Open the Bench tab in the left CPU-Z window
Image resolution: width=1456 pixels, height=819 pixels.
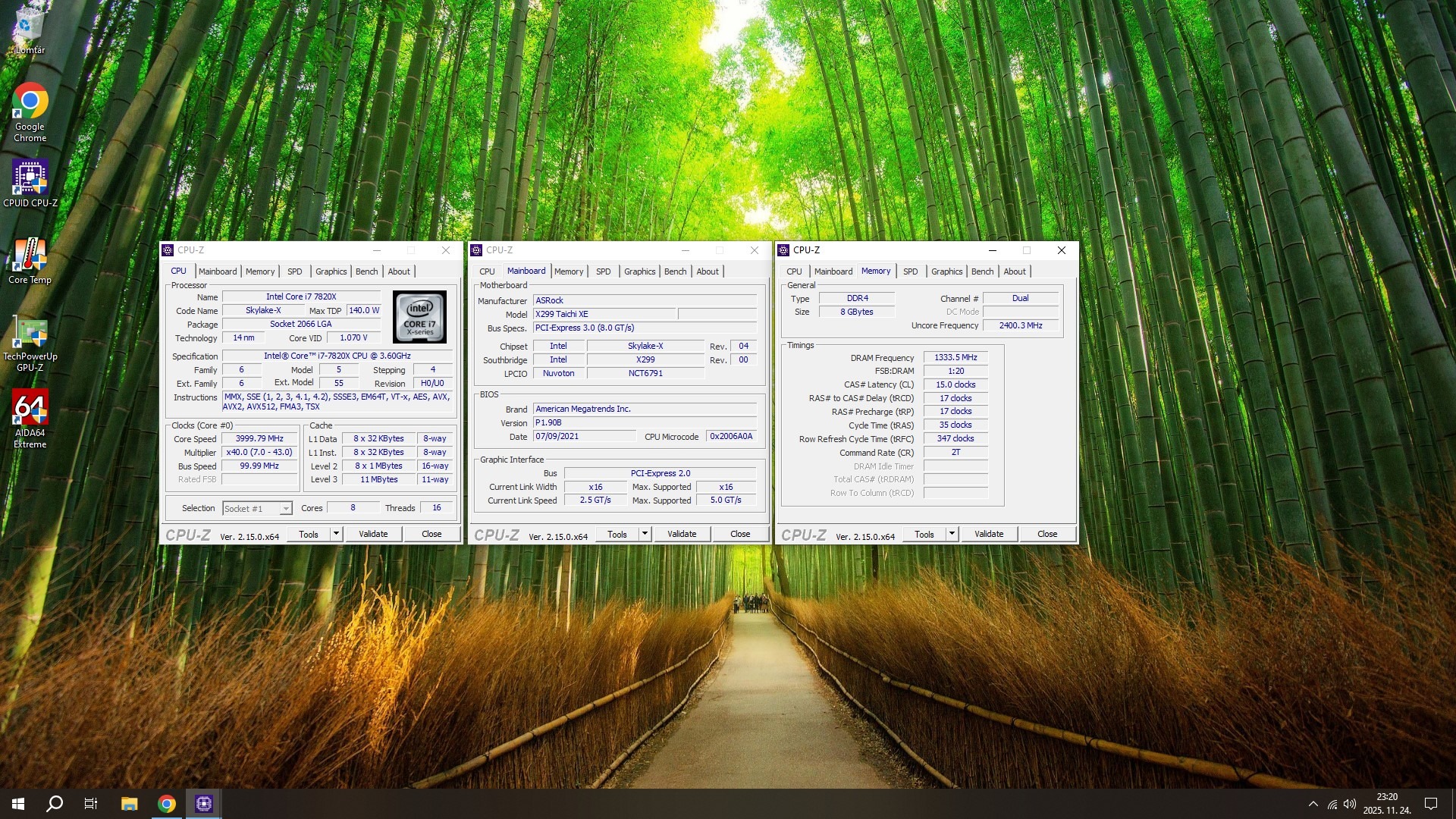[366, 271]
